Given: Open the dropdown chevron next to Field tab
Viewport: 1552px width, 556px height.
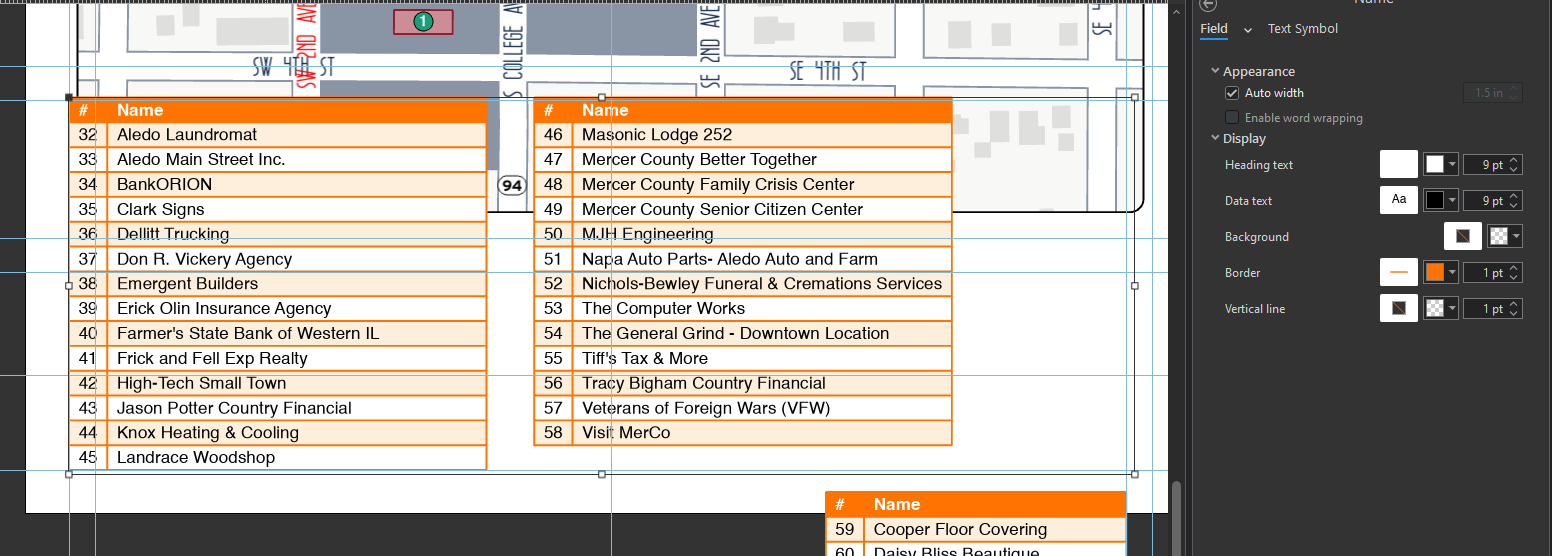Looking at the screenshot, I should tap(1248, 30).
